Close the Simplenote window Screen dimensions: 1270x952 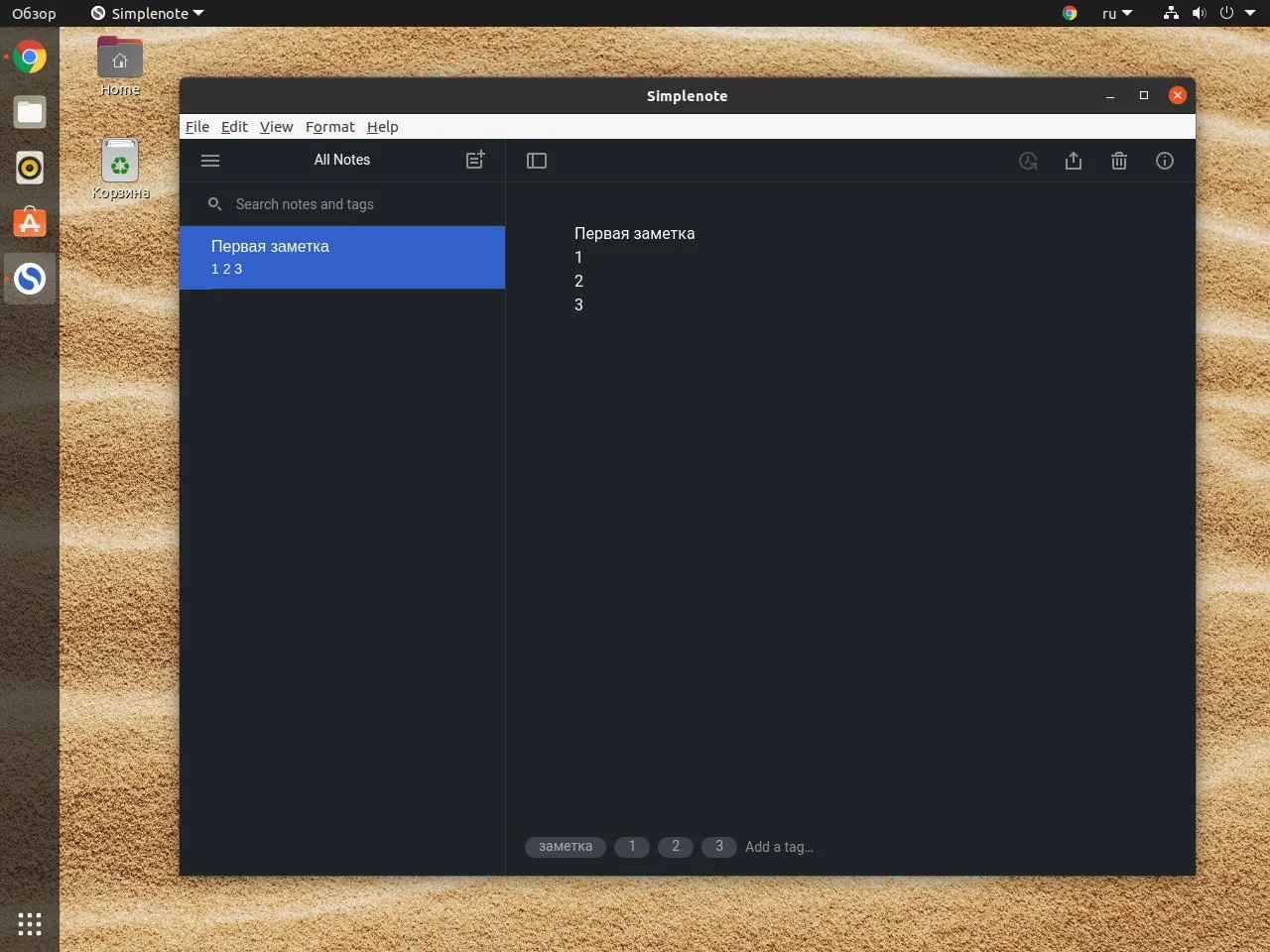pyautogui.click(x=1178, y=95)
